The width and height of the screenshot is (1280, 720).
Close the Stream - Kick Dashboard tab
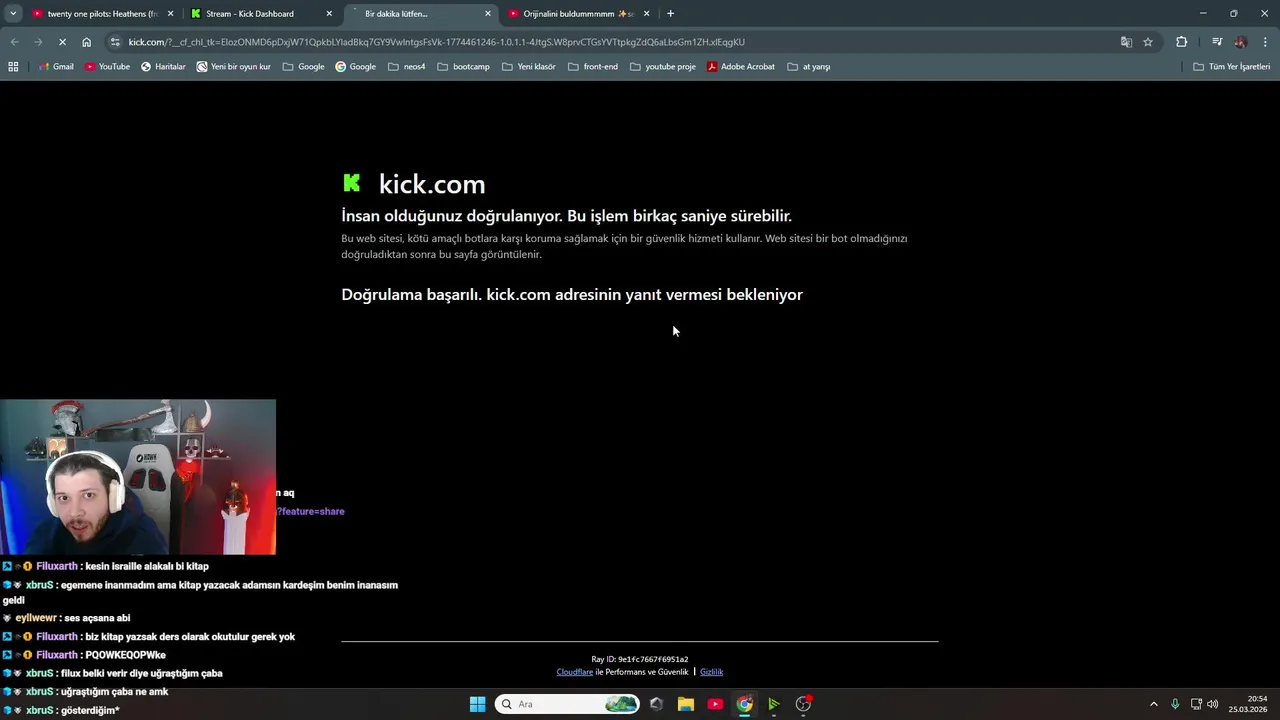(329, 14)
